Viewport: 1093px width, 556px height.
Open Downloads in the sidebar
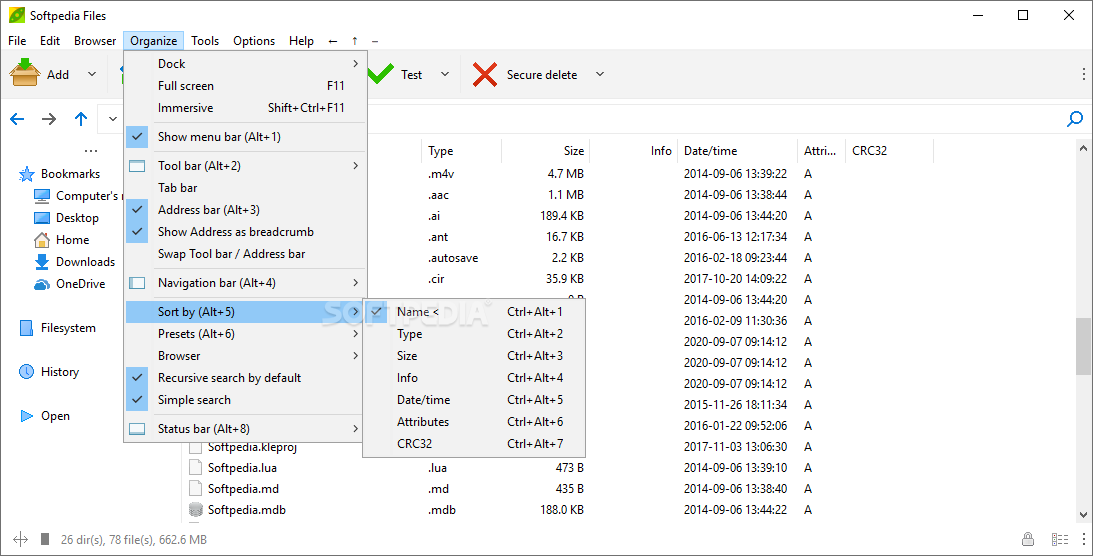click(x=75, y=262)
